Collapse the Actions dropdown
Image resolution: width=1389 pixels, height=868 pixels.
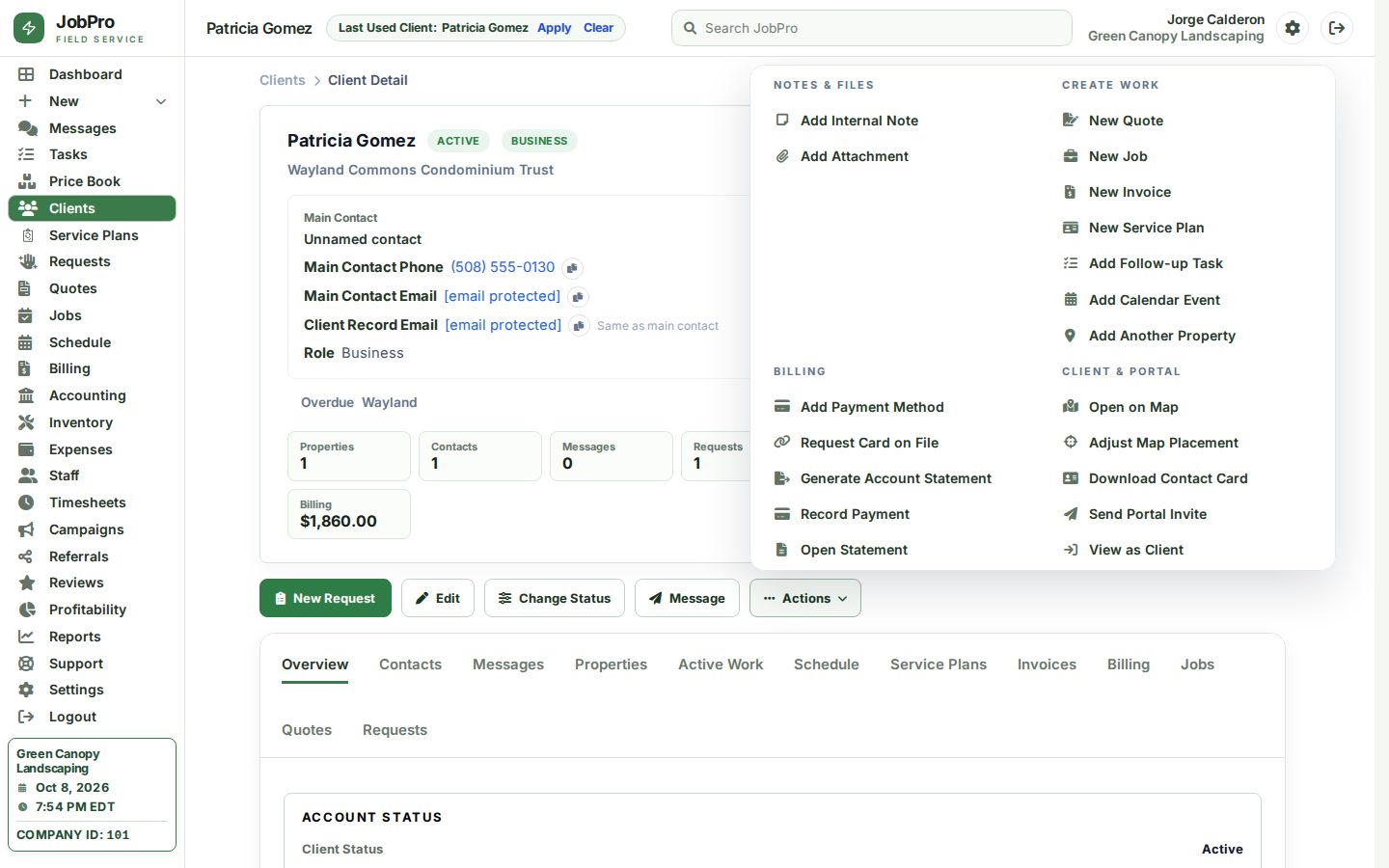pos(805,598)
